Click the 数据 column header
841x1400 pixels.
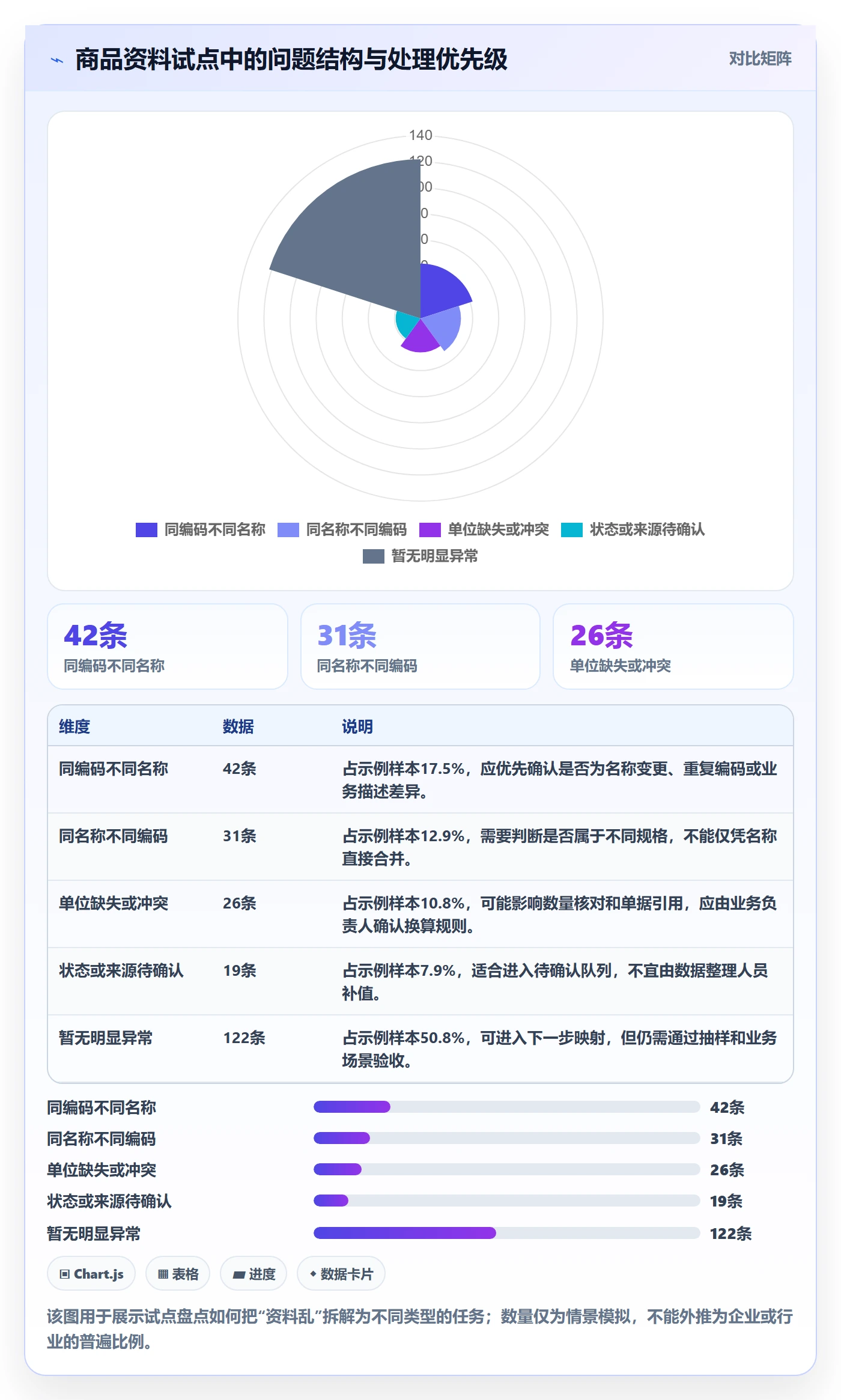238,726
